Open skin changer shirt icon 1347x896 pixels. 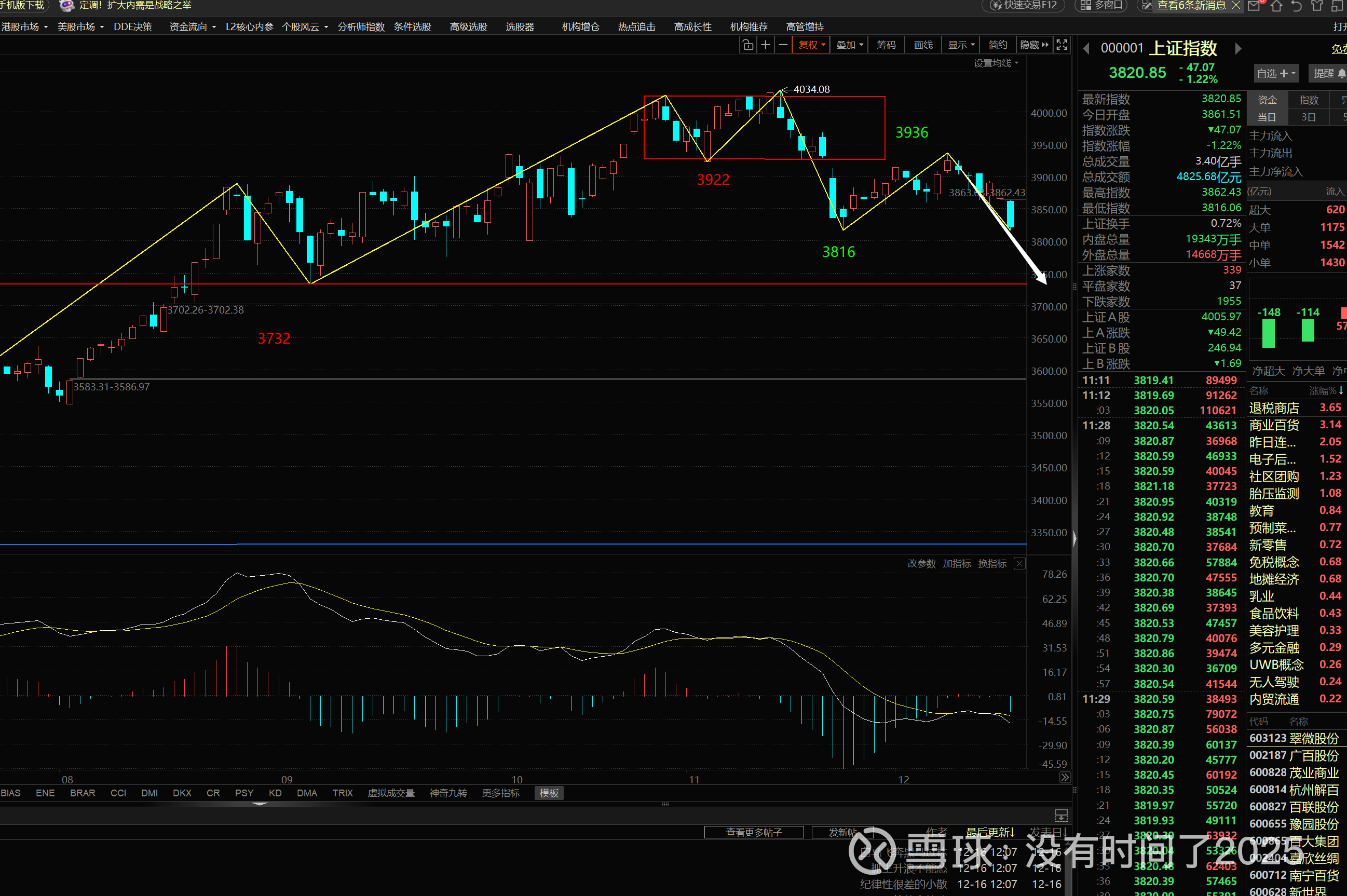coord(1317,6)
